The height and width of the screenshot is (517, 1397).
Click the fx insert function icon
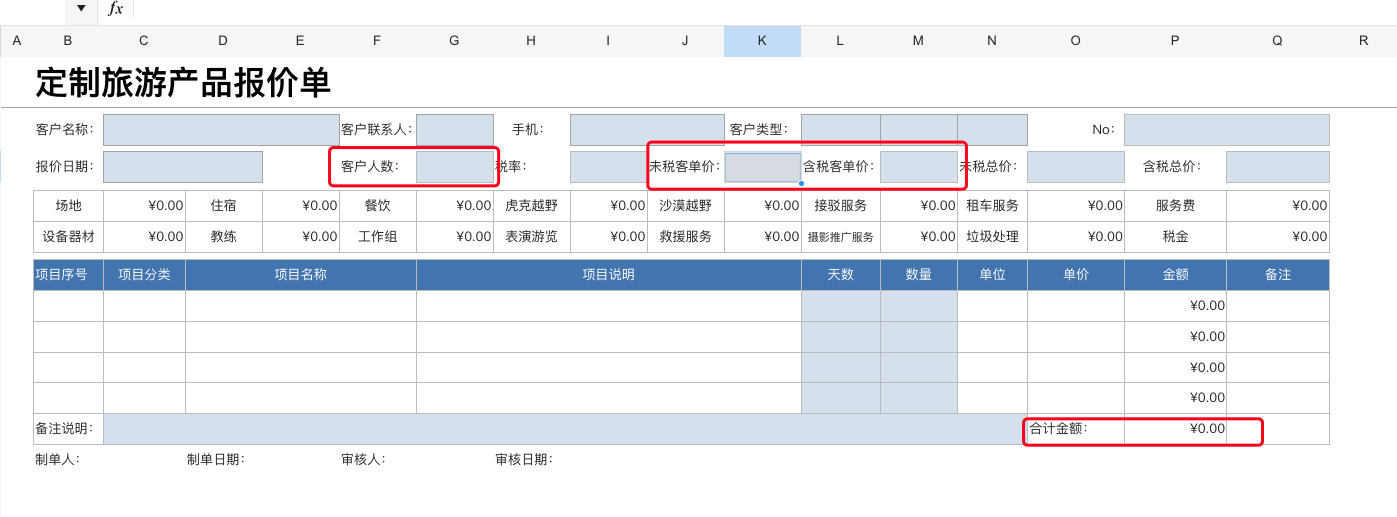pos(116,9)
